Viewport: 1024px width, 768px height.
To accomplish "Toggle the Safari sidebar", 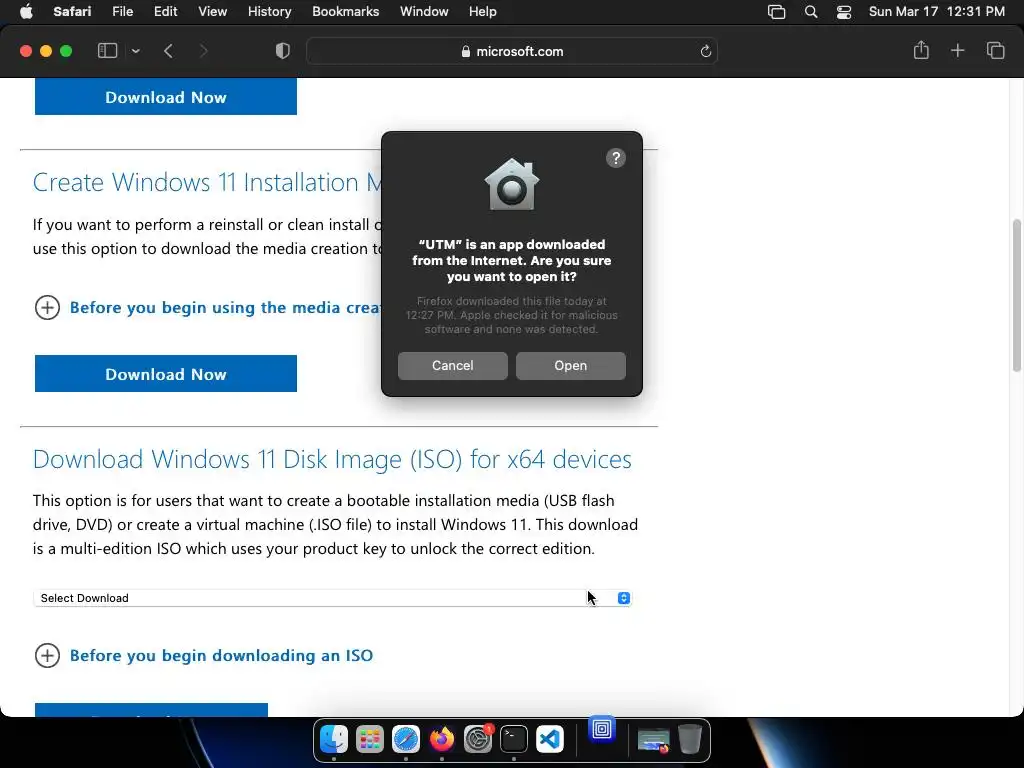I will coord(107,51).
